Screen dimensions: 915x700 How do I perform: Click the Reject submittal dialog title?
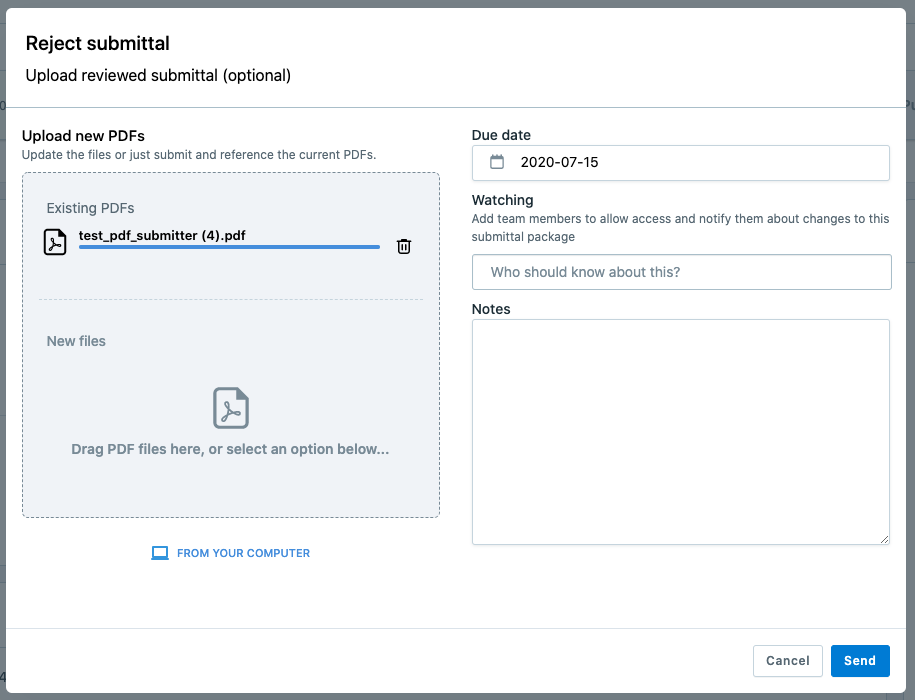click(x=97, y=43)
